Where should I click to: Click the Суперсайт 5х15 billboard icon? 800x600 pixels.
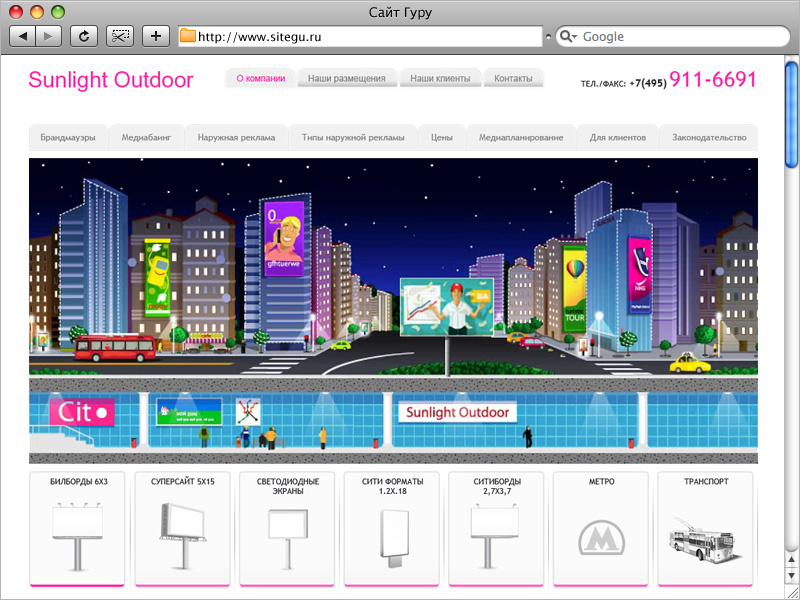click(x=183, y=536)
